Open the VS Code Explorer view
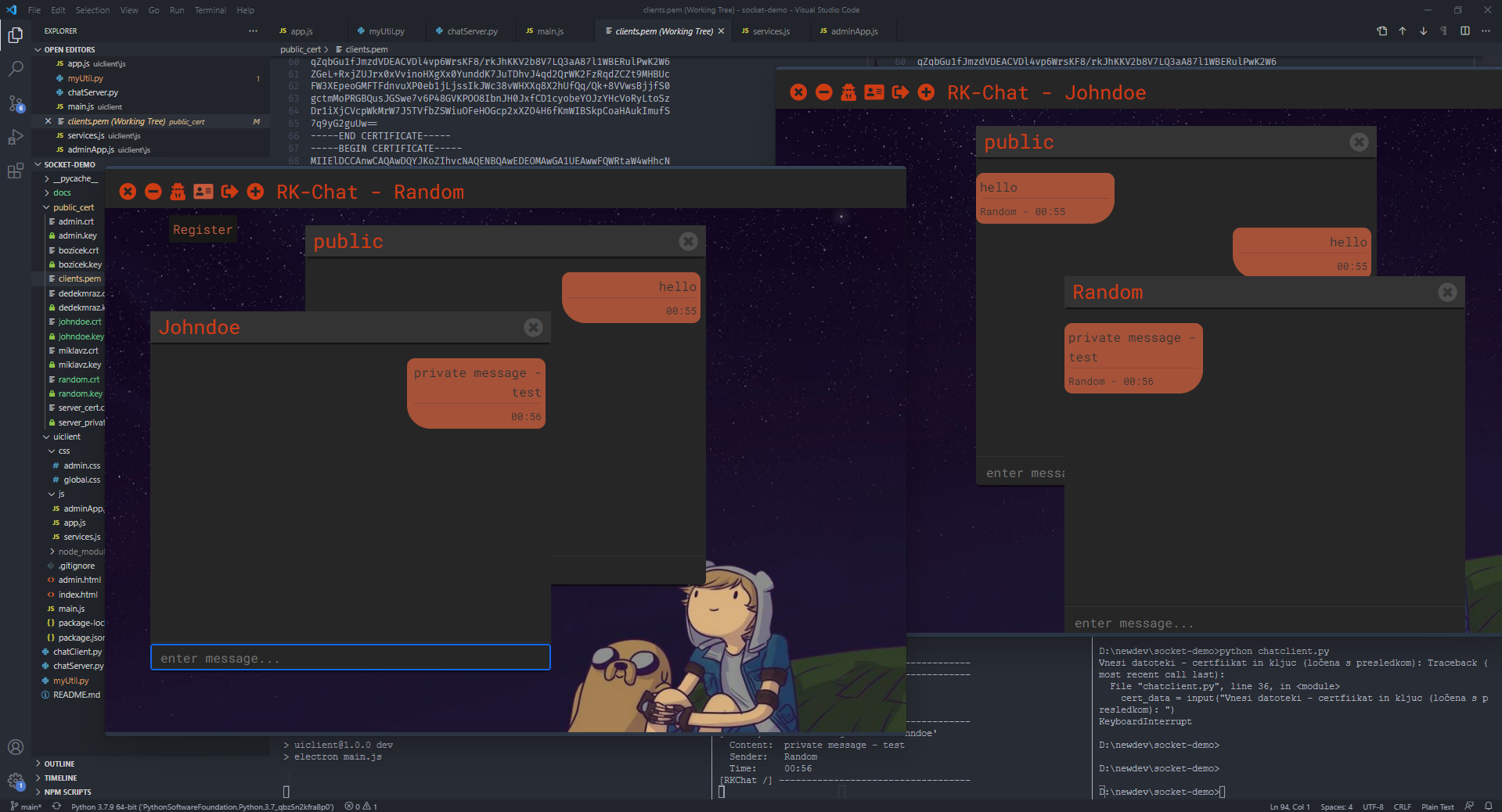1502x812 pixels. [16, 35]
